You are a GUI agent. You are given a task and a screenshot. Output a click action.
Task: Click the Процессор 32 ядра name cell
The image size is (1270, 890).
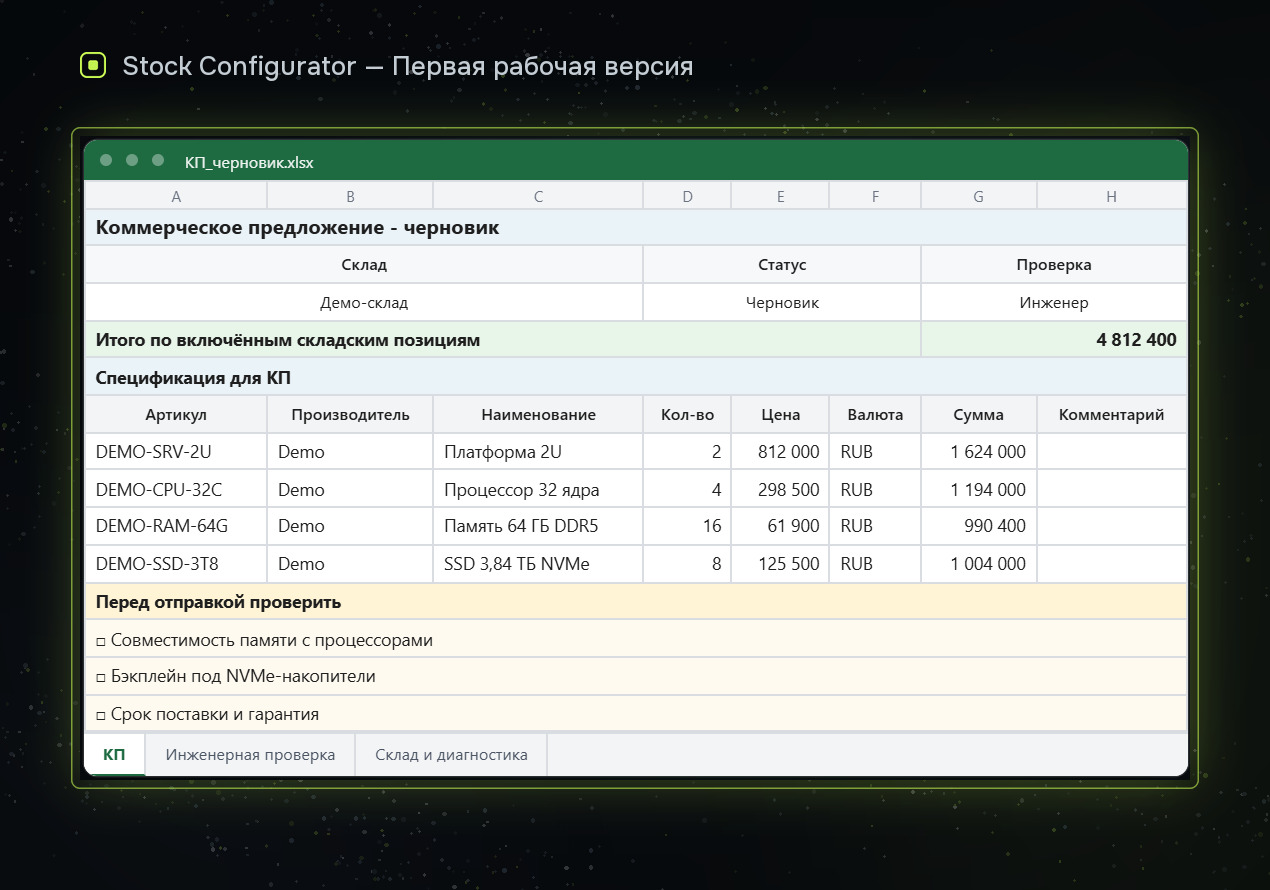[x=538, y=489]
